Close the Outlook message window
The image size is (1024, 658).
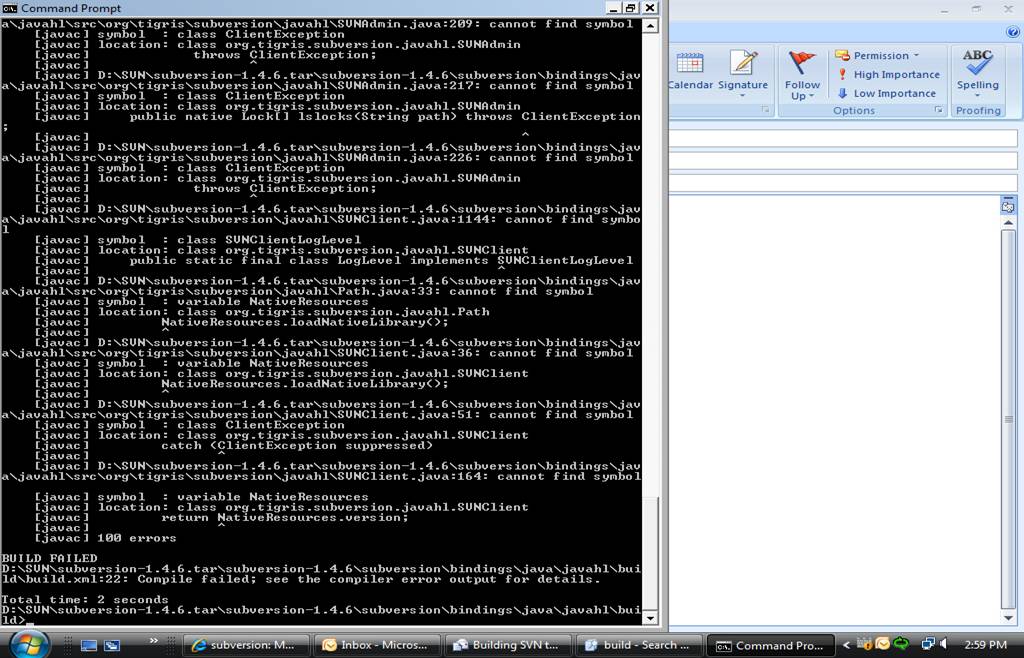[x=1008, y=9]
